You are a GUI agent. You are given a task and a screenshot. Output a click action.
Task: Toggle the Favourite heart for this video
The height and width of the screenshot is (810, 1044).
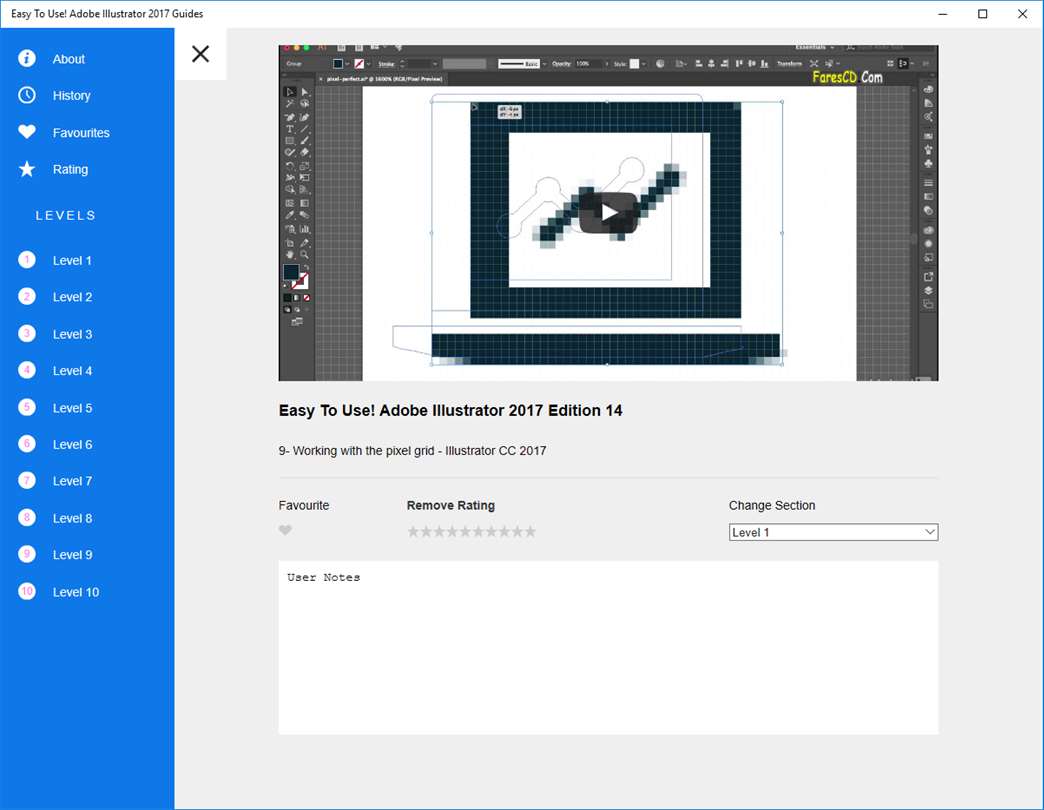point(285,530)
